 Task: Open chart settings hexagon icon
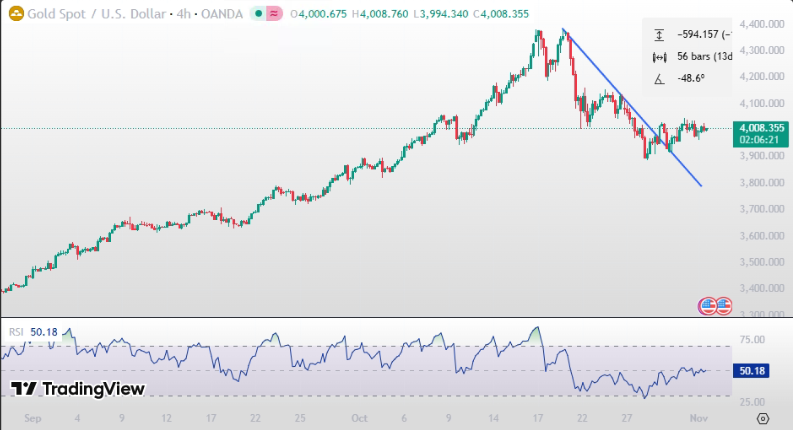coord(763,418)
